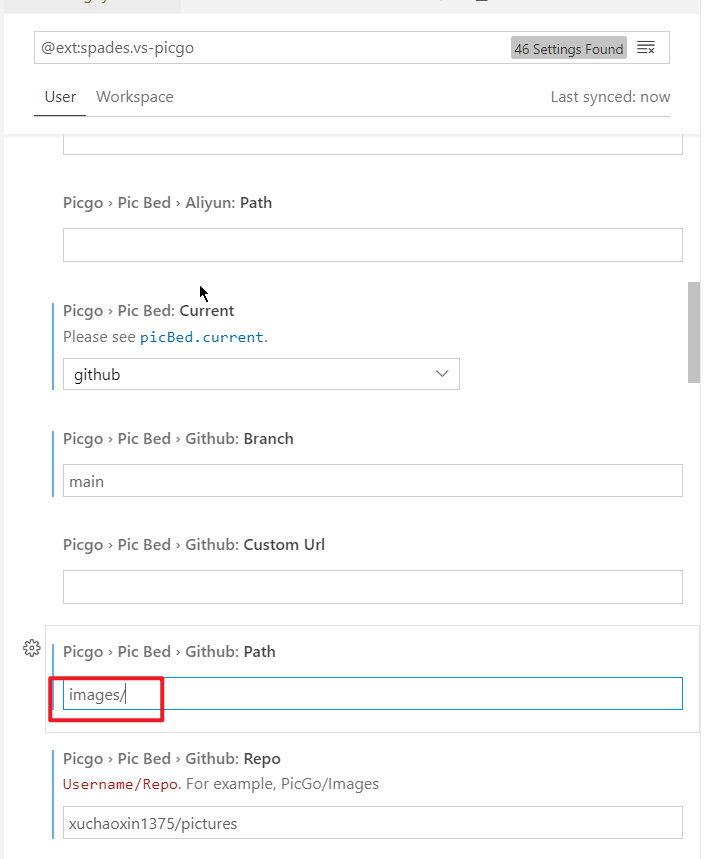
Task: Click the Picgo Pic Bed Github: Path heading
Action: 169,652
